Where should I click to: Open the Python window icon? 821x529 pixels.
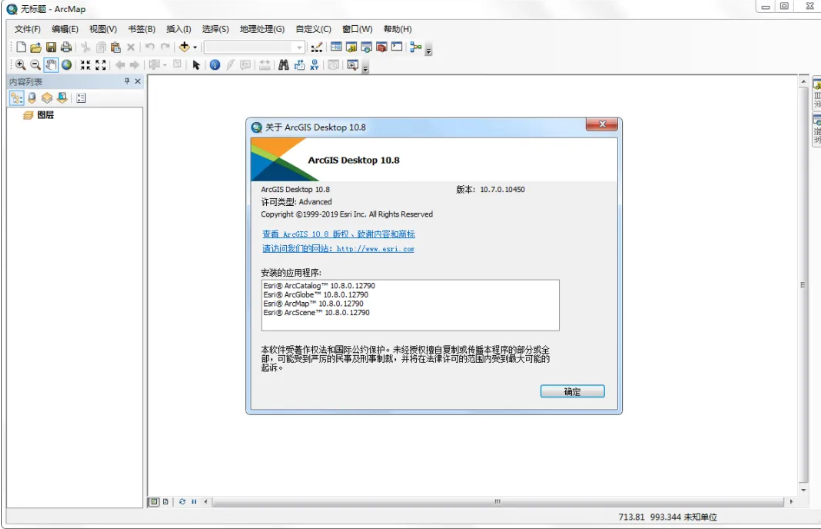[x=397, y=47]
